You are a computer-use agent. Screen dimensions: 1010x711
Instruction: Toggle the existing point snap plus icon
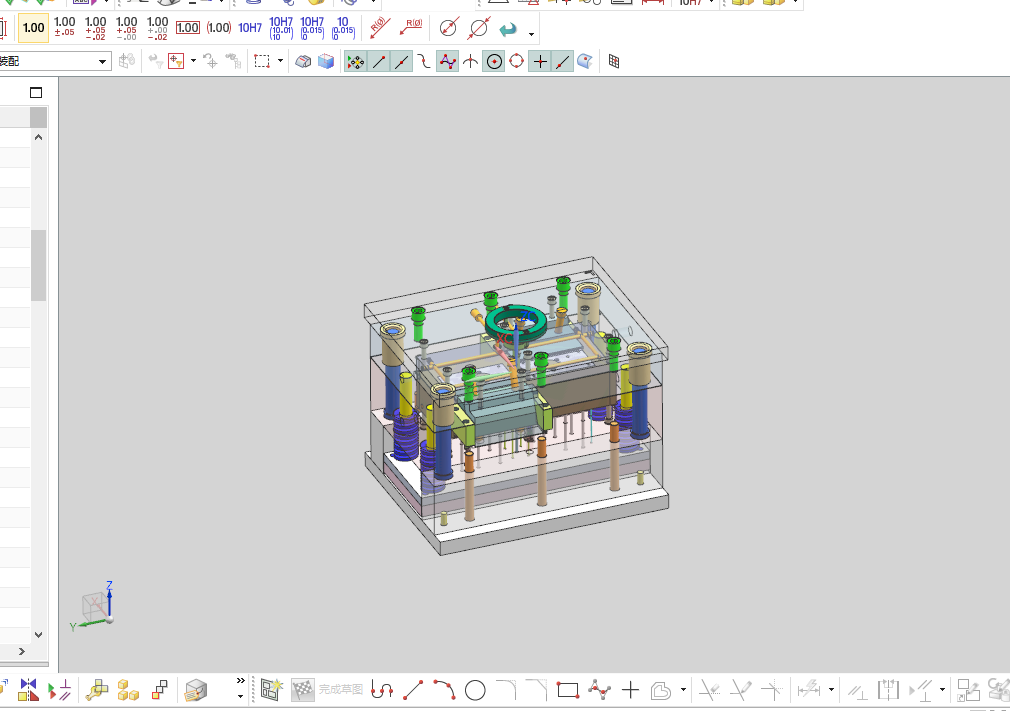coord(540,61)
